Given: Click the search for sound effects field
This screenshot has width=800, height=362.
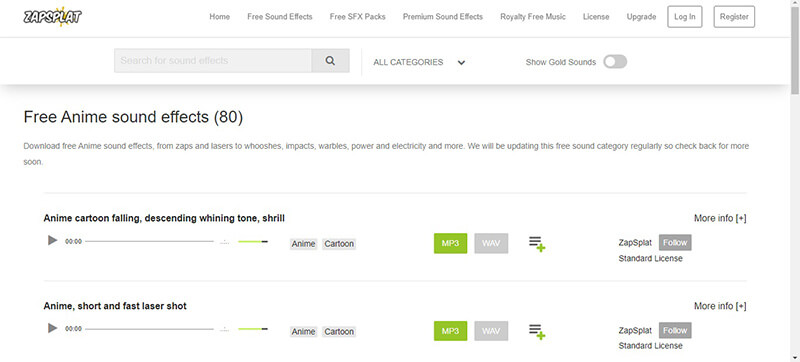Looking at the screenshot, I should 213,61.
